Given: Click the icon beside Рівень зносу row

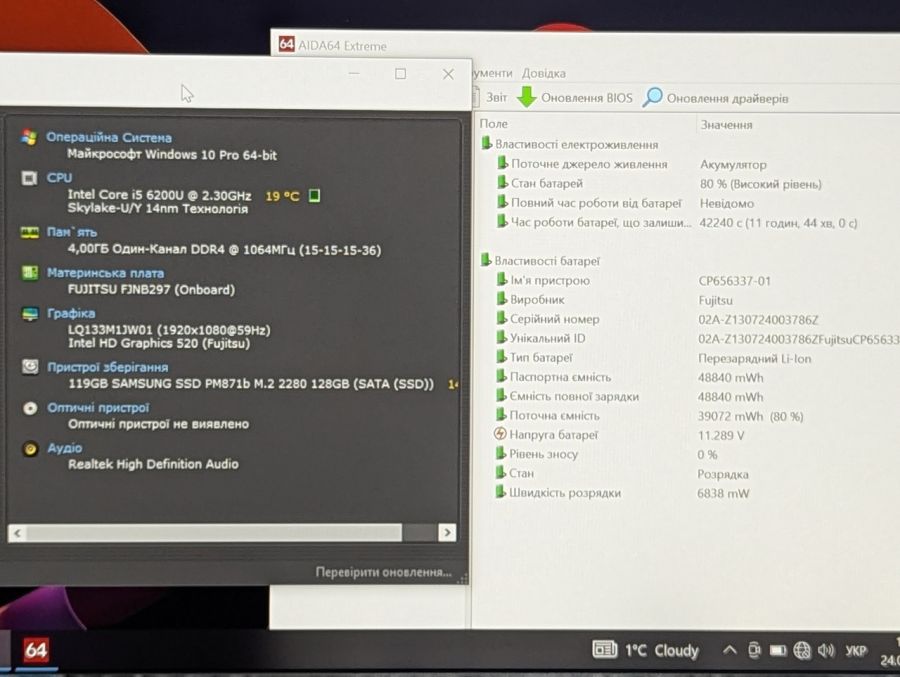Looking at the screenshot, I should click(501, 454).
